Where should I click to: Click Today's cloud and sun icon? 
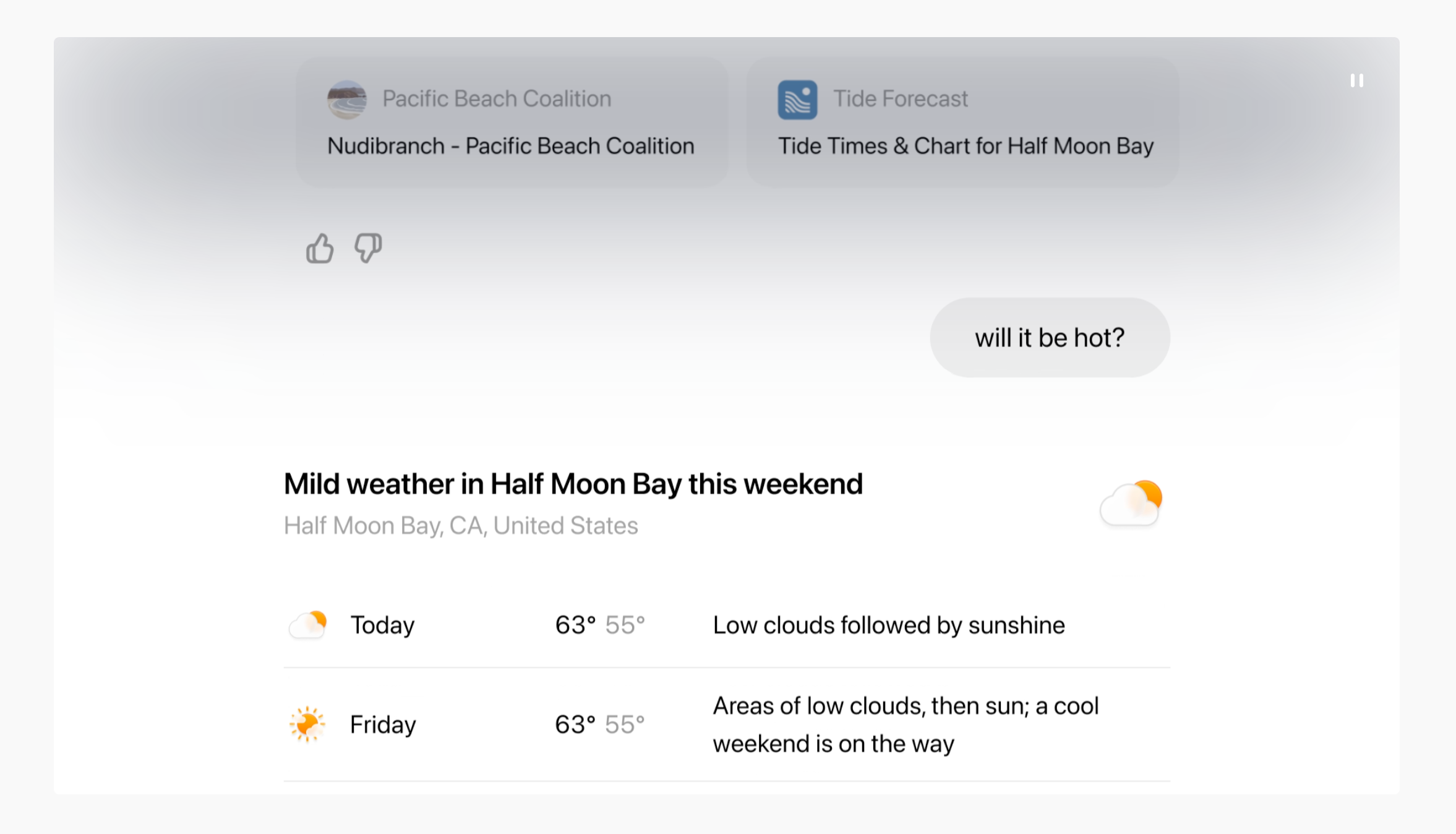308,625
